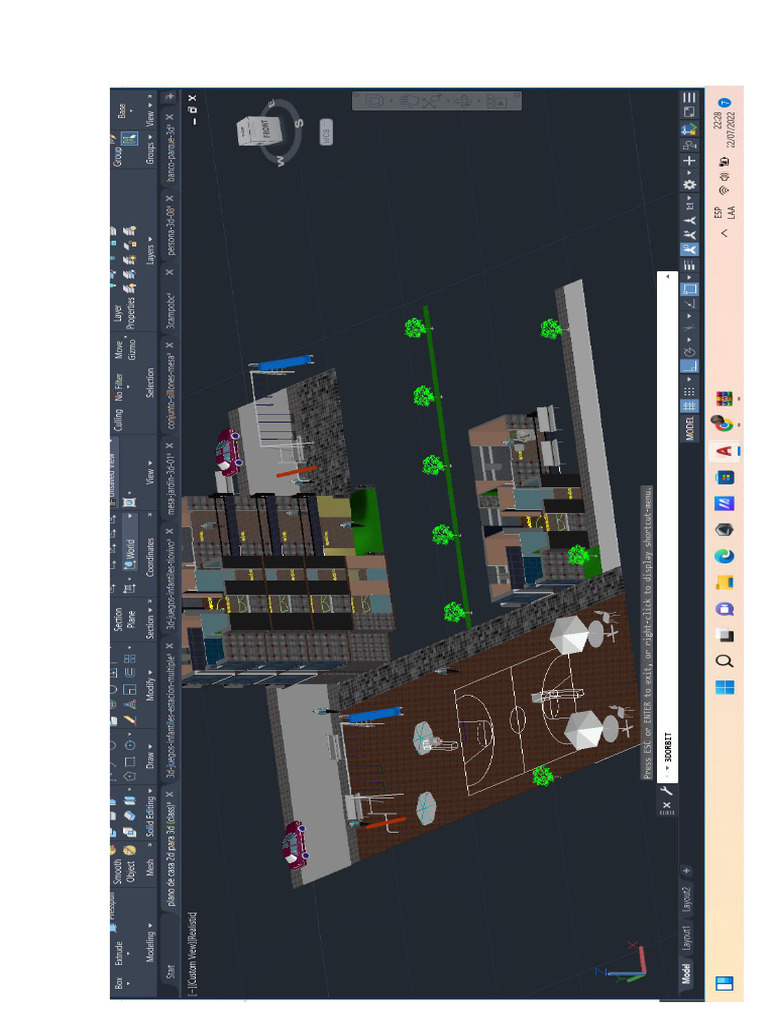This screenshot has width=768, height=1024.
Task: Open Windows taskbar Search
Action: pos(724,661)
